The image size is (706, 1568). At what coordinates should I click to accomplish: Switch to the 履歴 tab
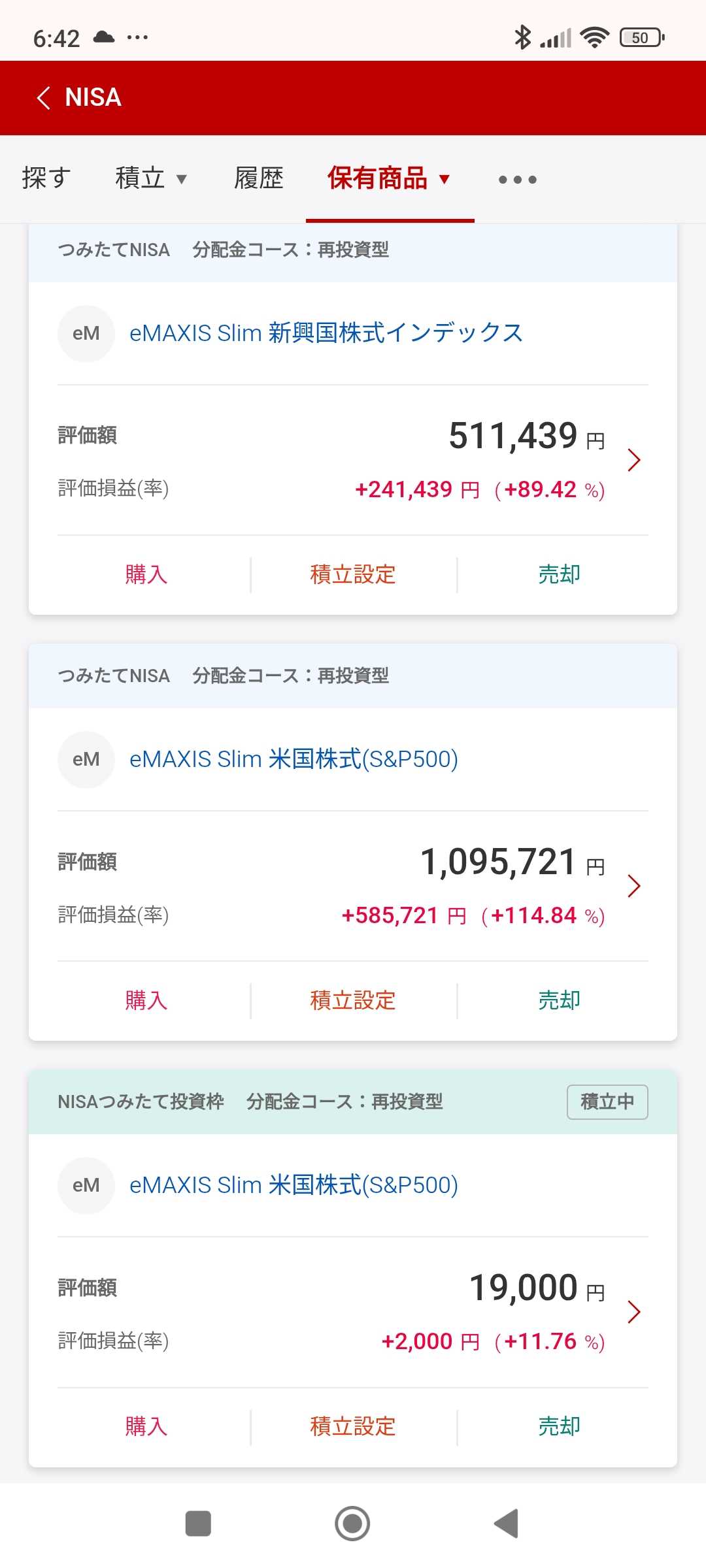point(259,178)
